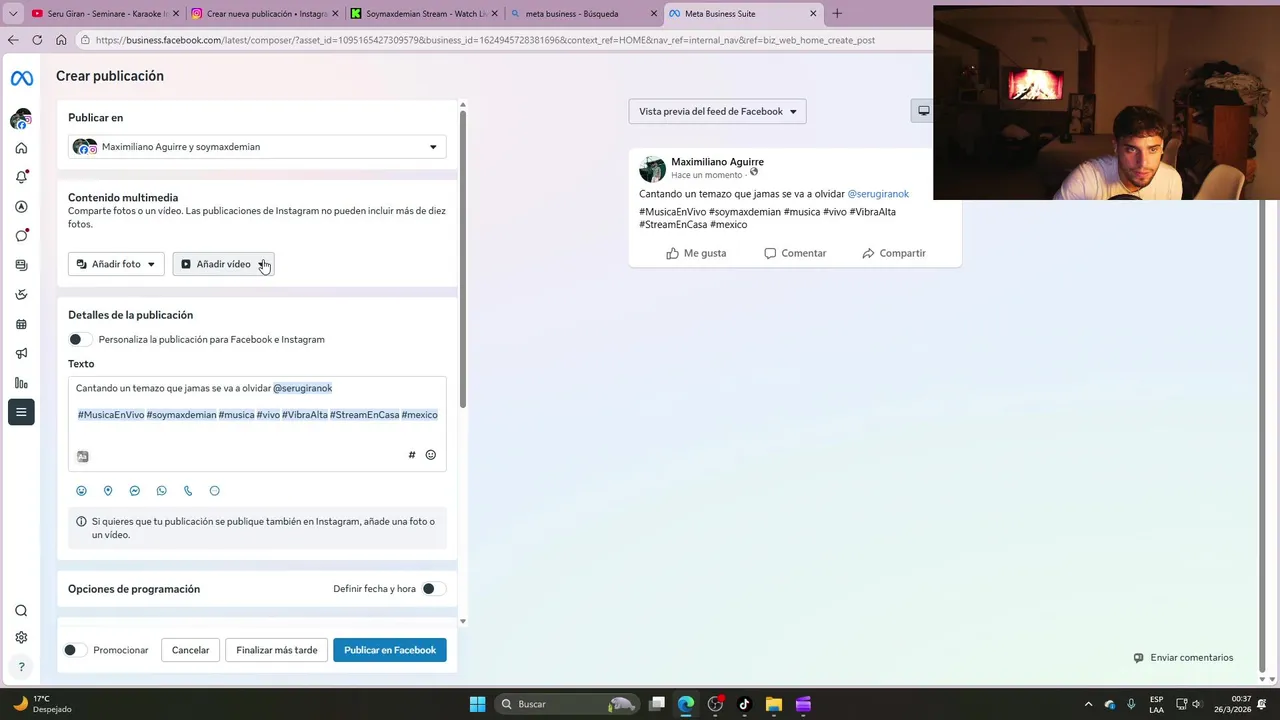Switch to the Soymaxdemian Stream tab
Image resolution: width=1280 pixels, height=720 pixels.
[x=424, y=14]
